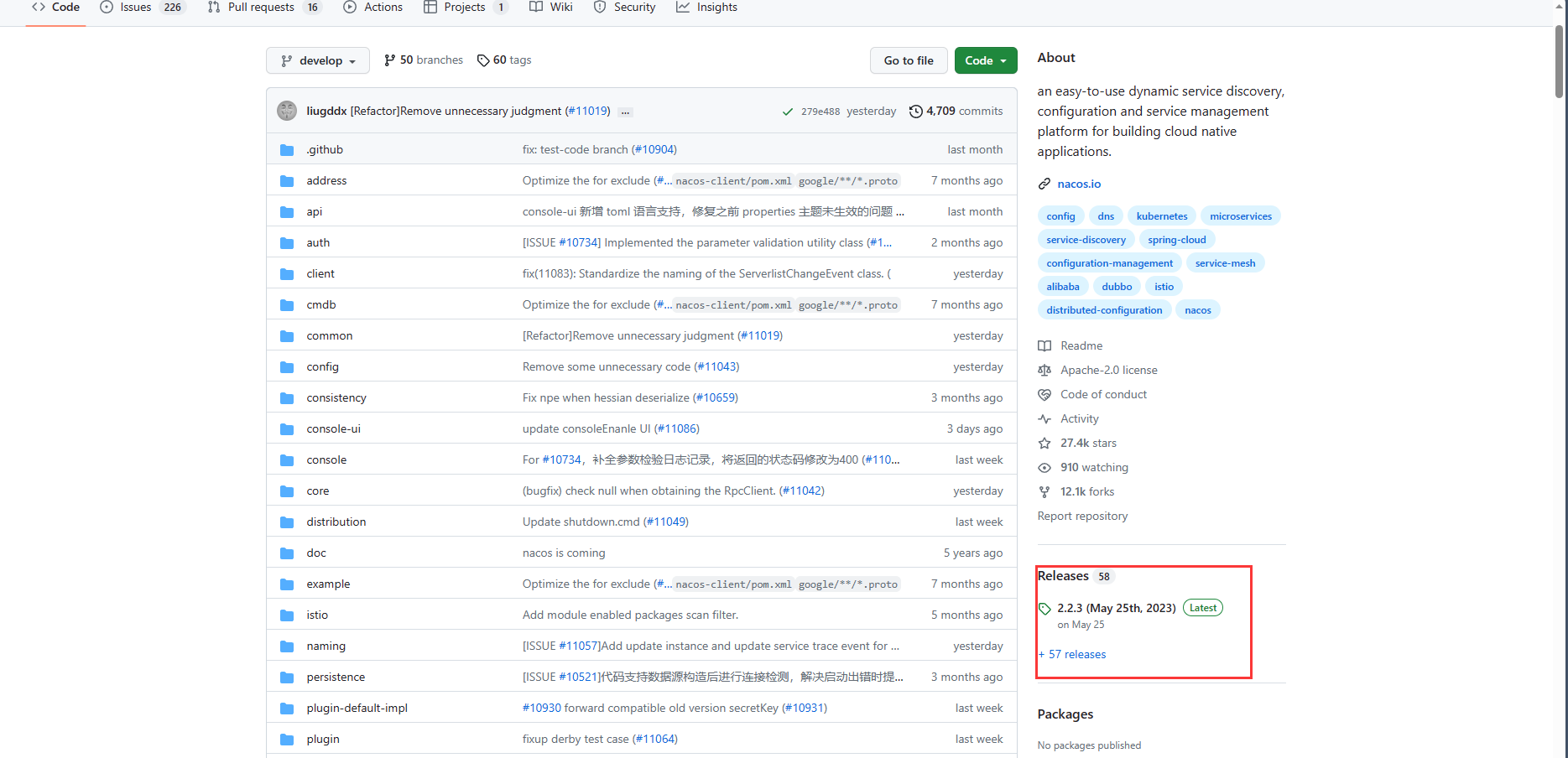
Task: Click the spring-cloud topic tag
Action: (1177, 240)
